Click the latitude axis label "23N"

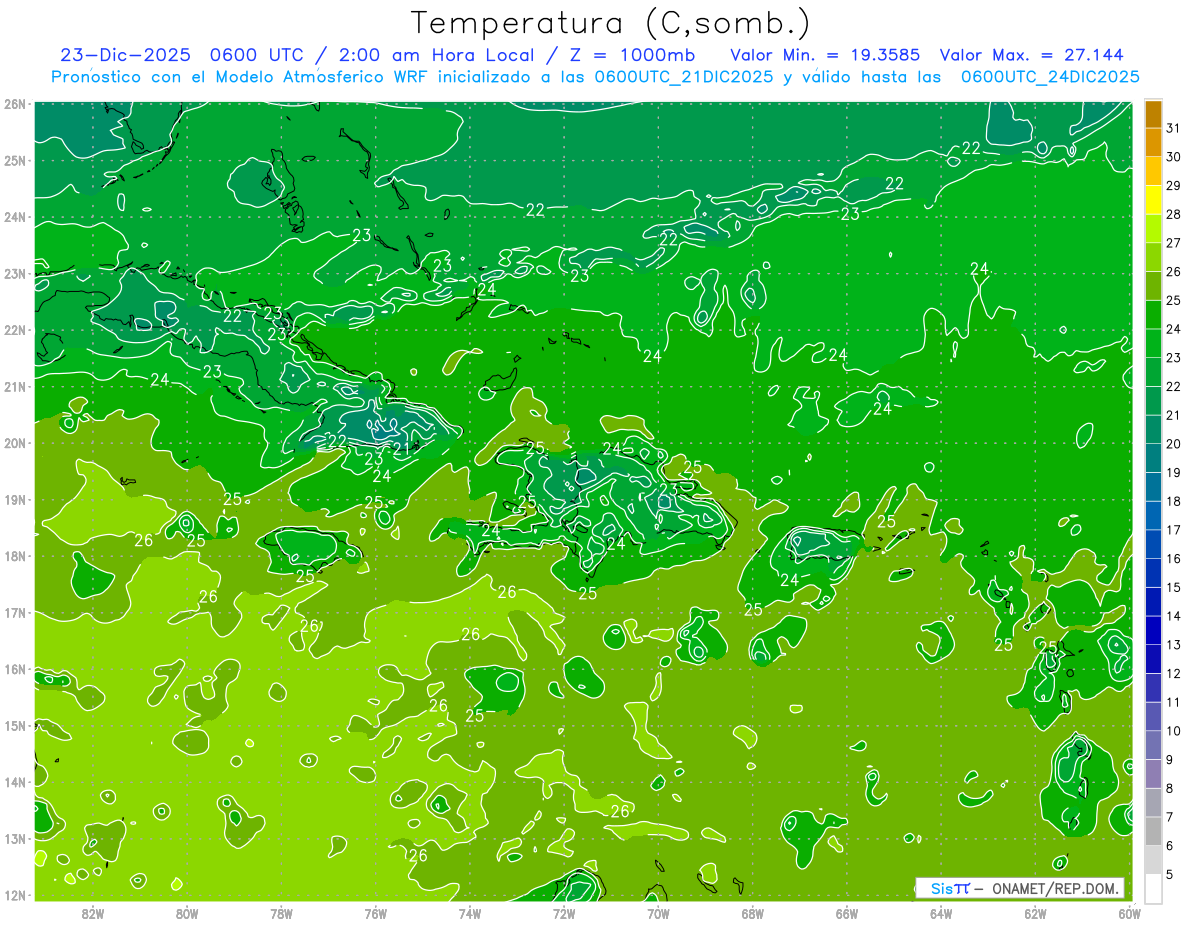click(x=15, y=273)
